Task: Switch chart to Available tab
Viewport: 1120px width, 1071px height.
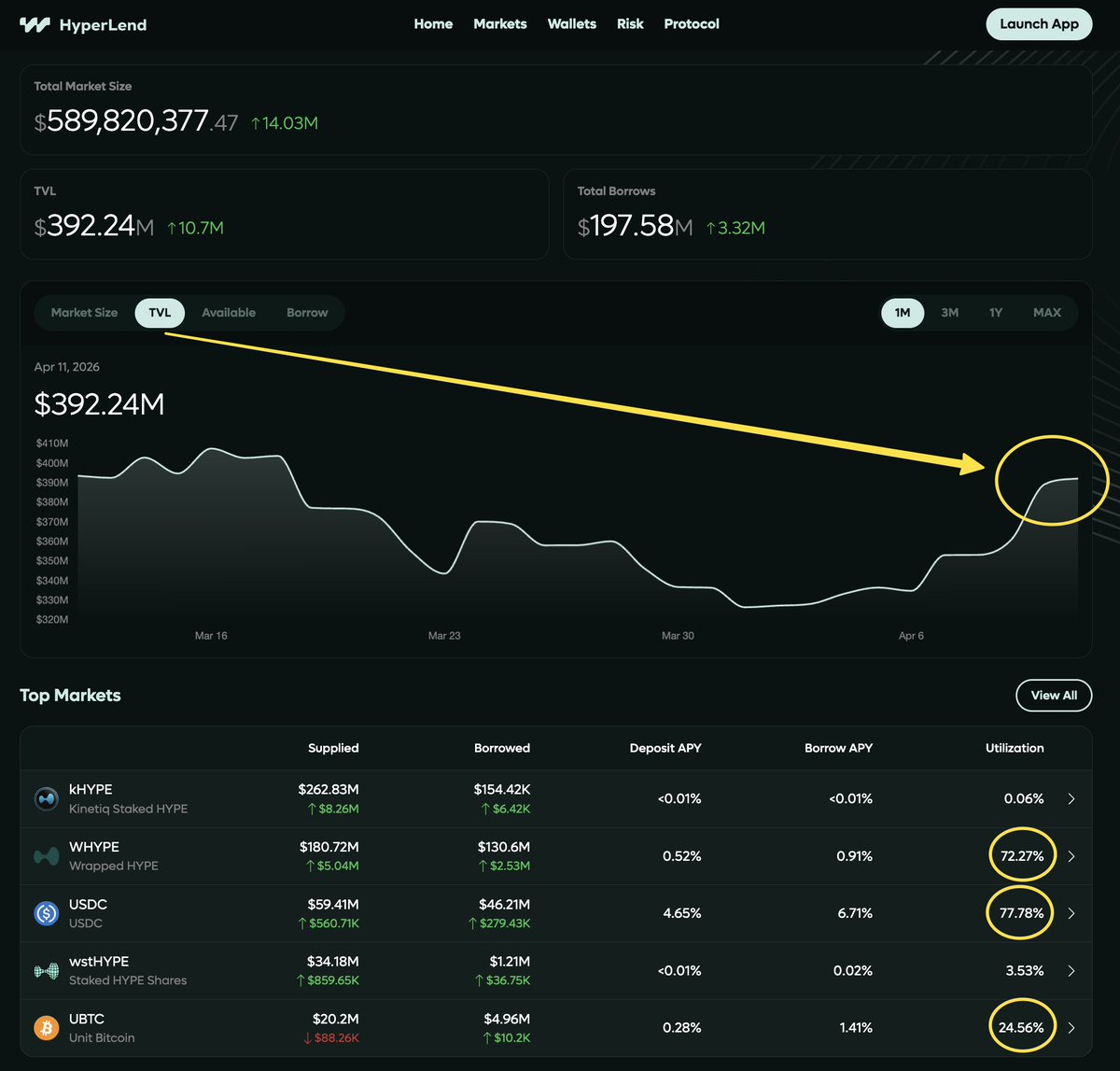Action: pyautogui.click(x=229, y=313)
